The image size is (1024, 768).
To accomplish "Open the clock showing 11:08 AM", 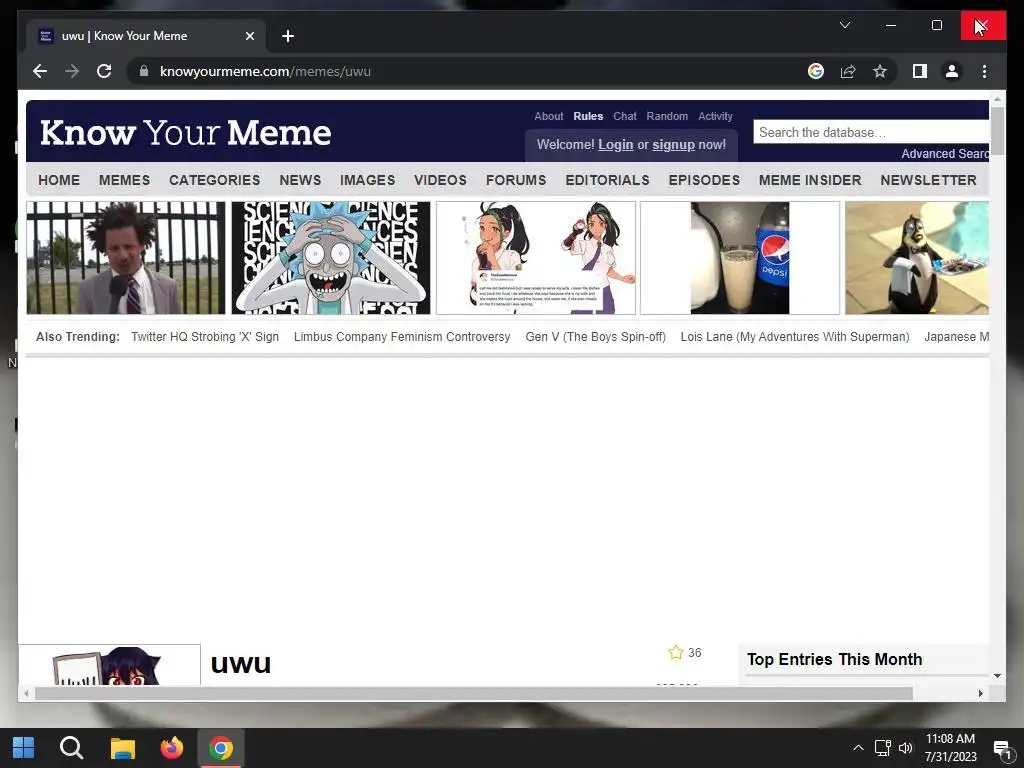I will [x=950, y=748].
